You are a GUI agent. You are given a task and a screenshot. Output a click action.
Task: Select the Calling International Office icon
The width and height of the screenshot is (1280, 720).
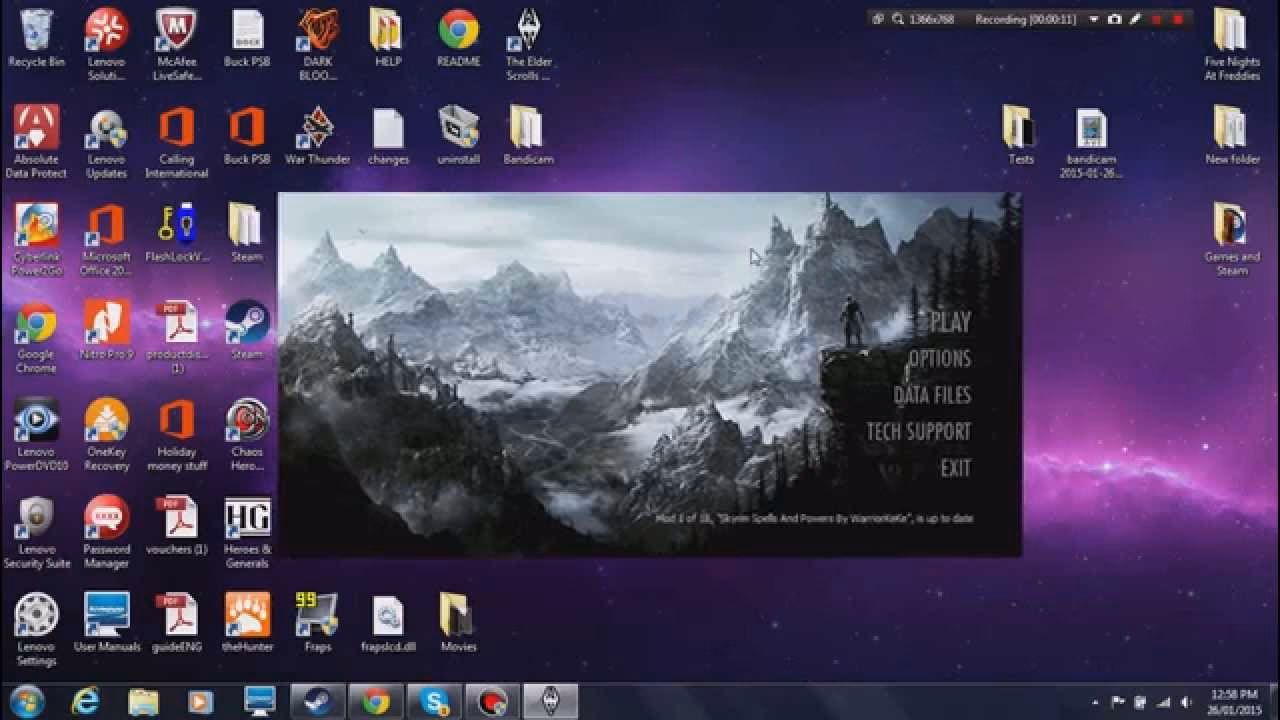click(176, 142)
